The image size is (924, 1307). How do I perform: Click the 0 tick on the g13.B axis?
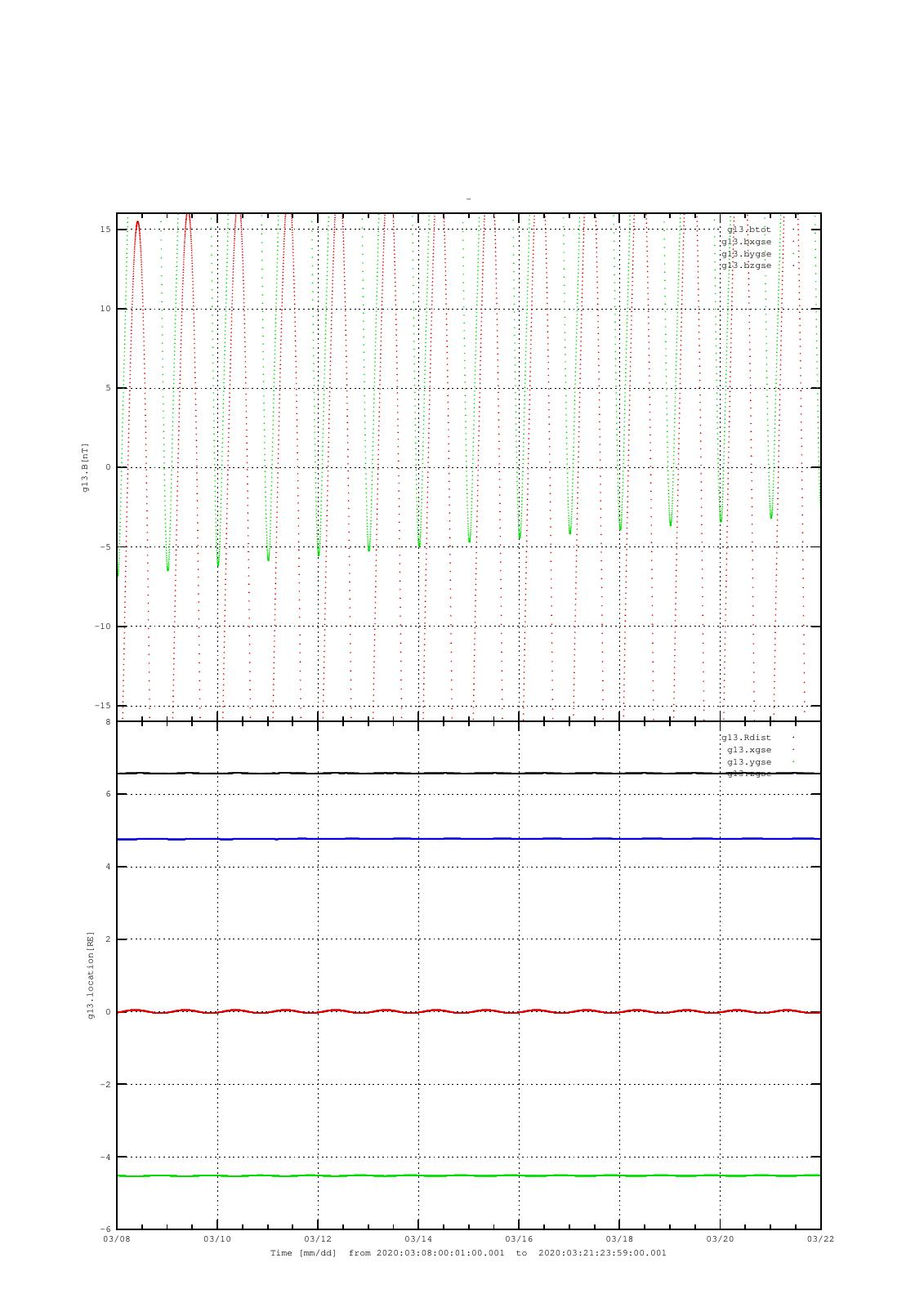click(x=109, y=467)
